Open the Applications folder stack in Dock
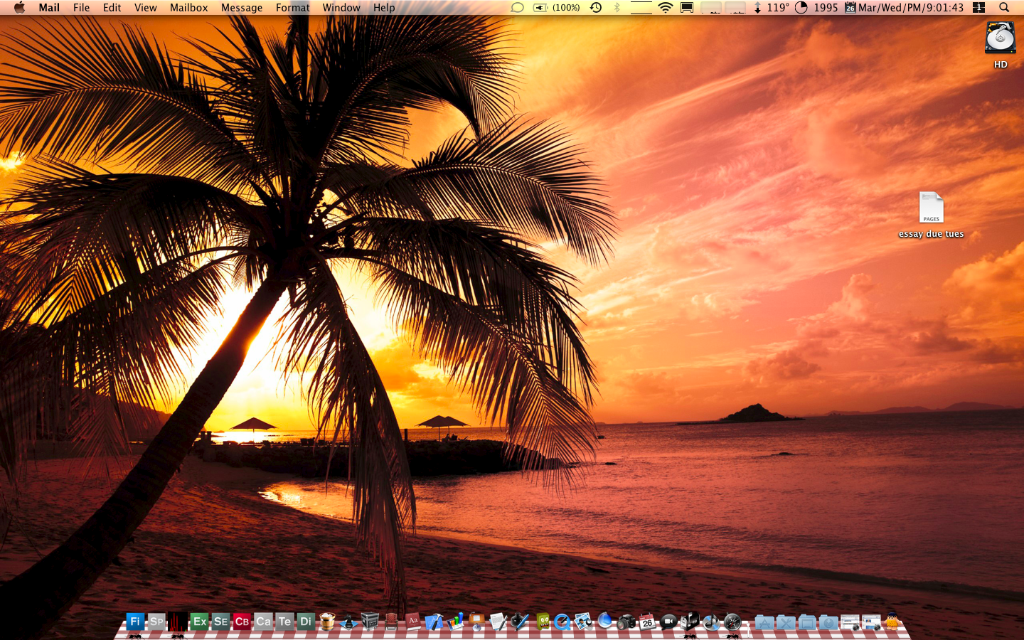 click(x=765, y=622)
